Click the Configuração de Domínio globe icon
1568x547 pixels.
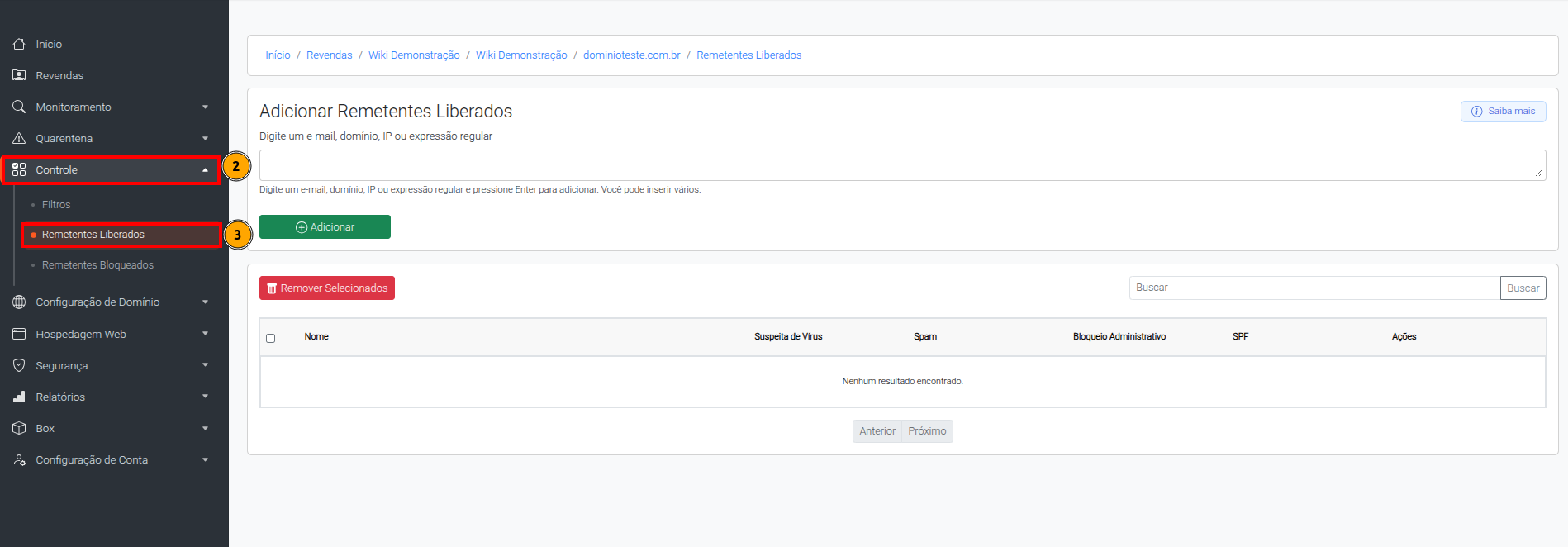[19, 302]
